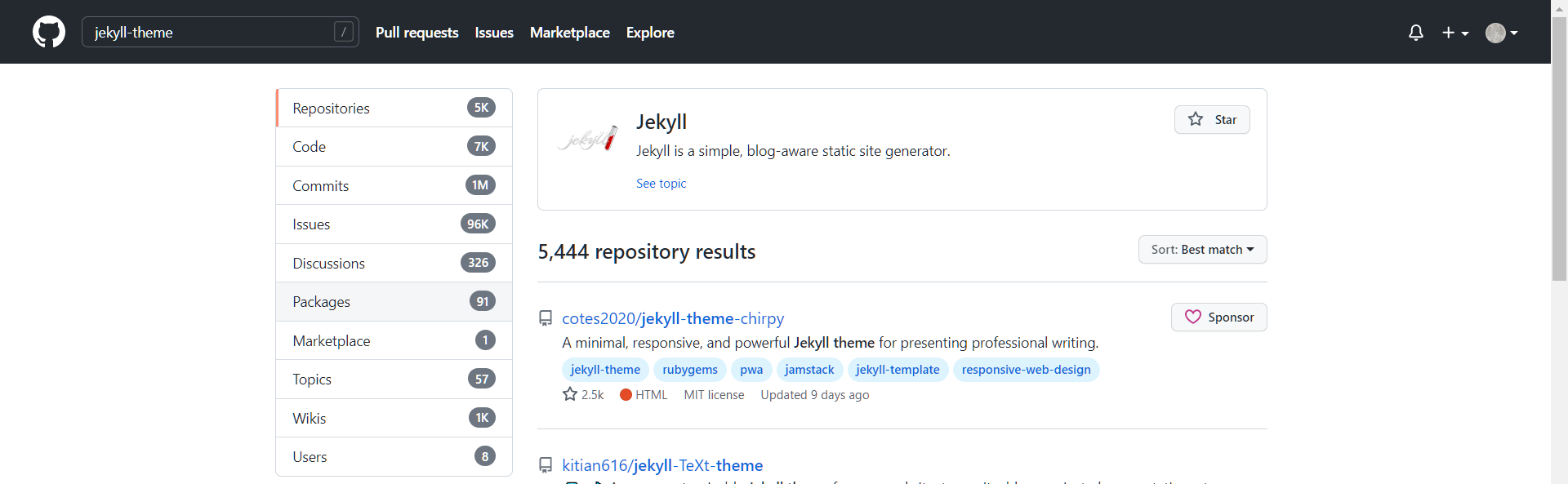Expand the plus create-new menu

coord(1455,33)
